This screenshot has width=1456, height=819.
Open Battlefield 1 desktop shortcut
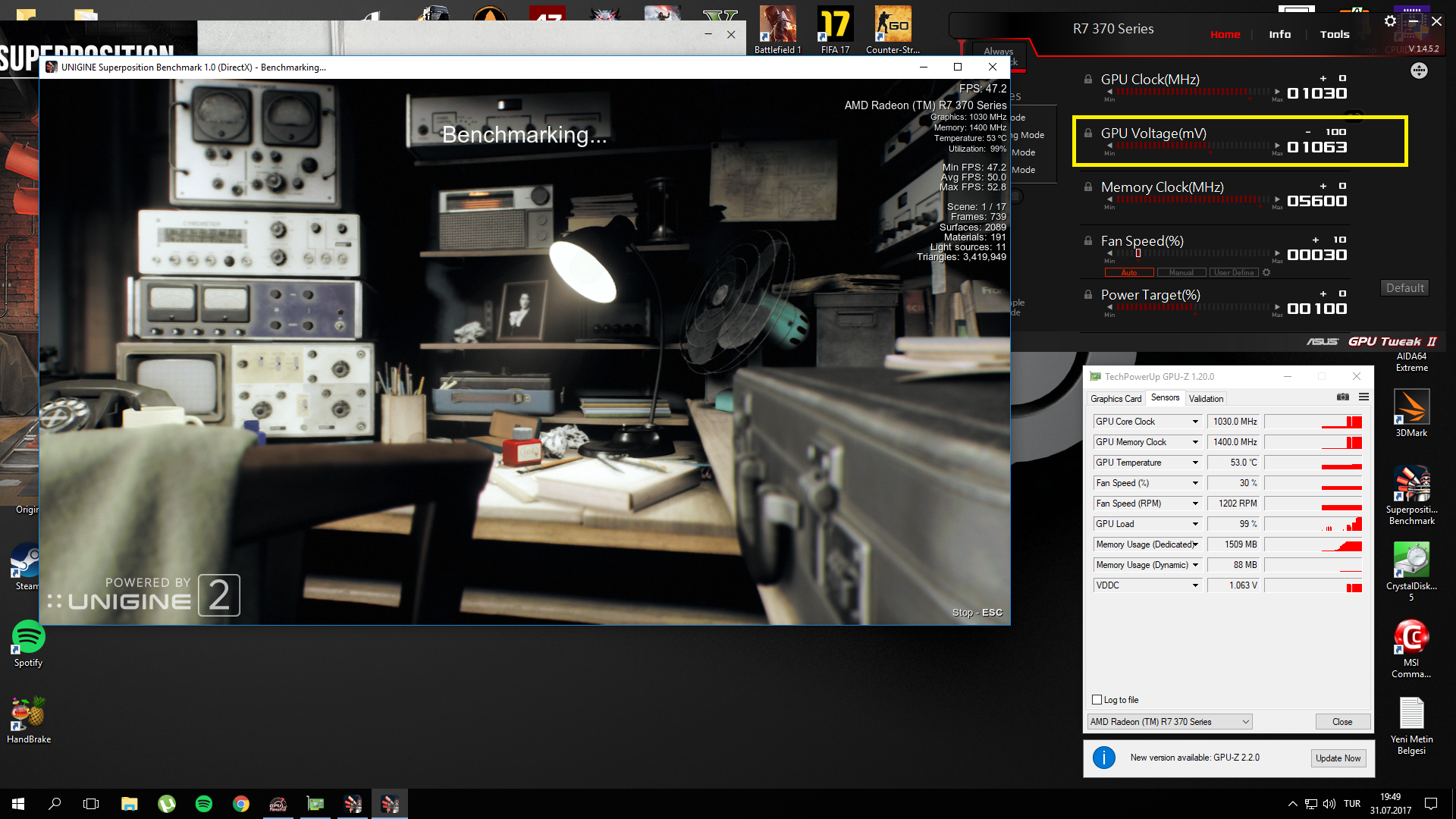point(777,30)
